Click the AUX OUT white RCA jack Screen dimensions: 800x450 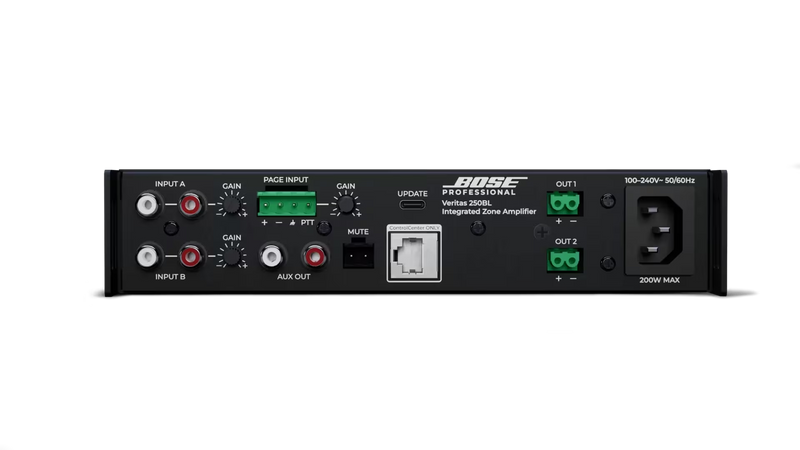[x=271, y=256]
